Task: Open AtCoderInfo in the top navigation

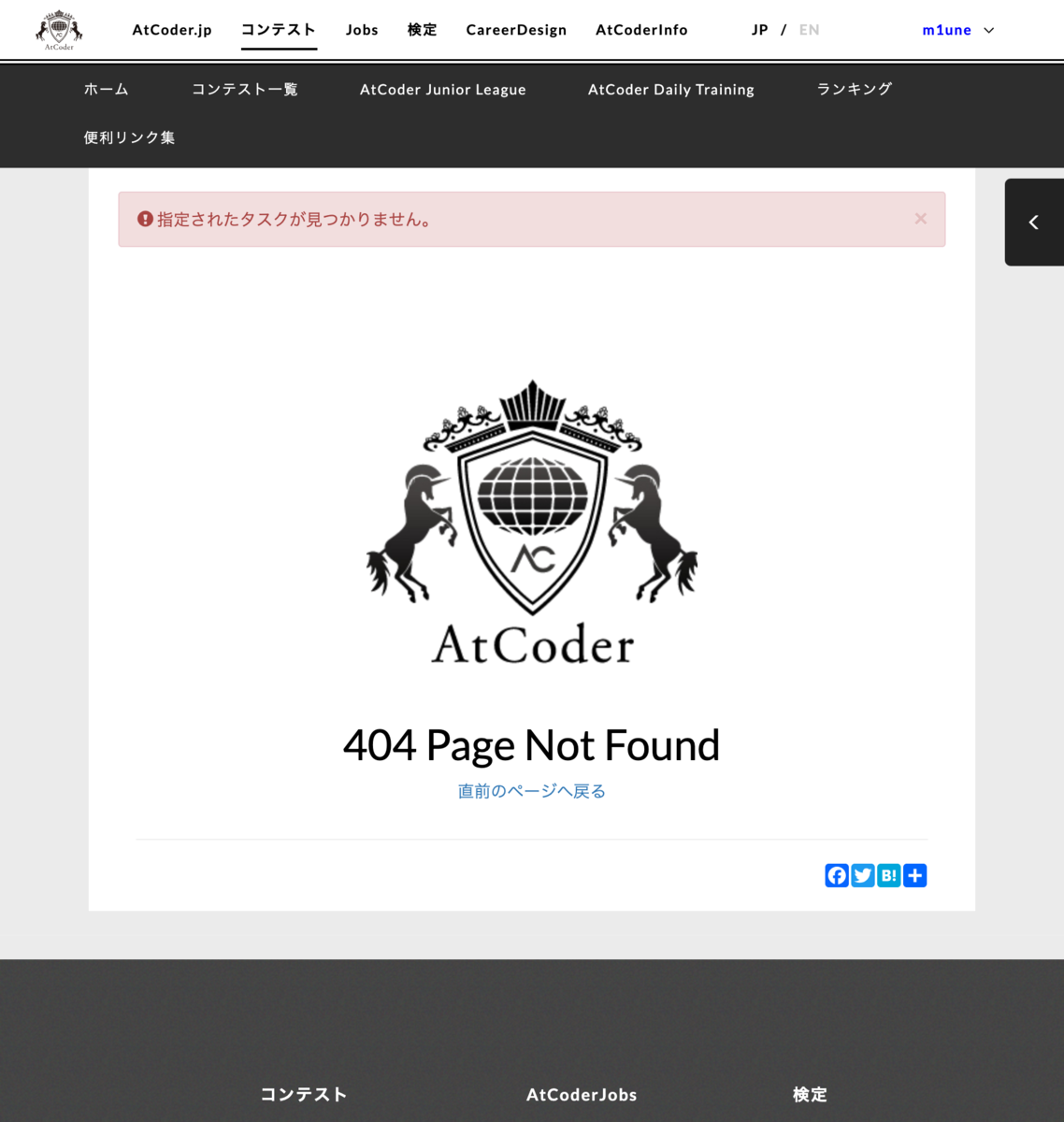Action: (x=641, y=30)
